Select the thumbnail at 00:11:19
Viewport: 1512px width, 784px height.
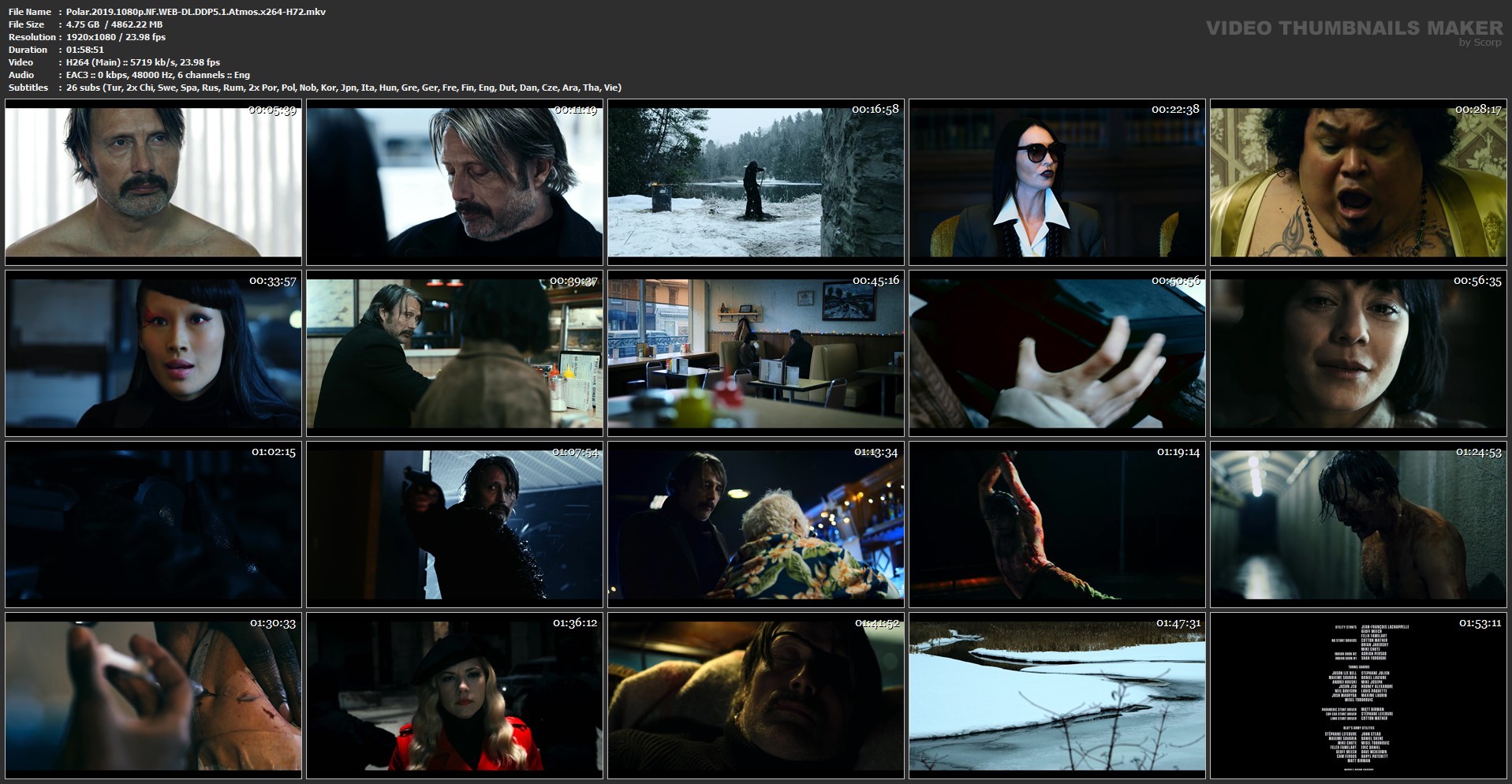tap(454, 182)
